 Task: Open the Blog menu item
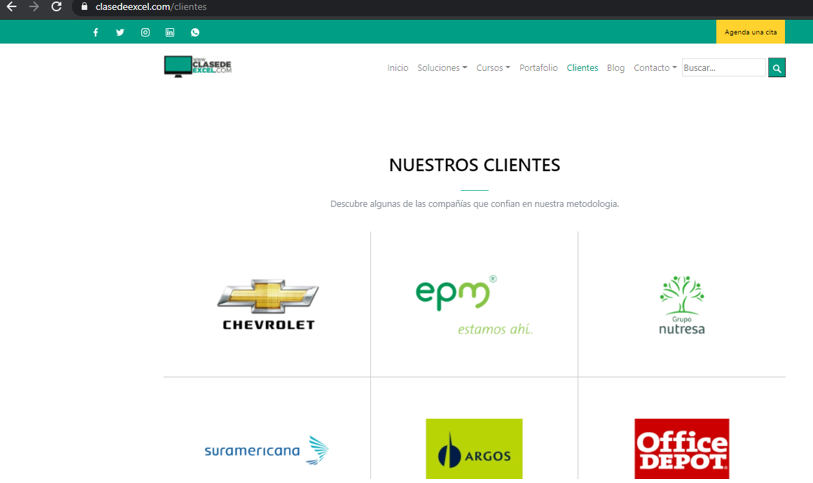point(615,67)
